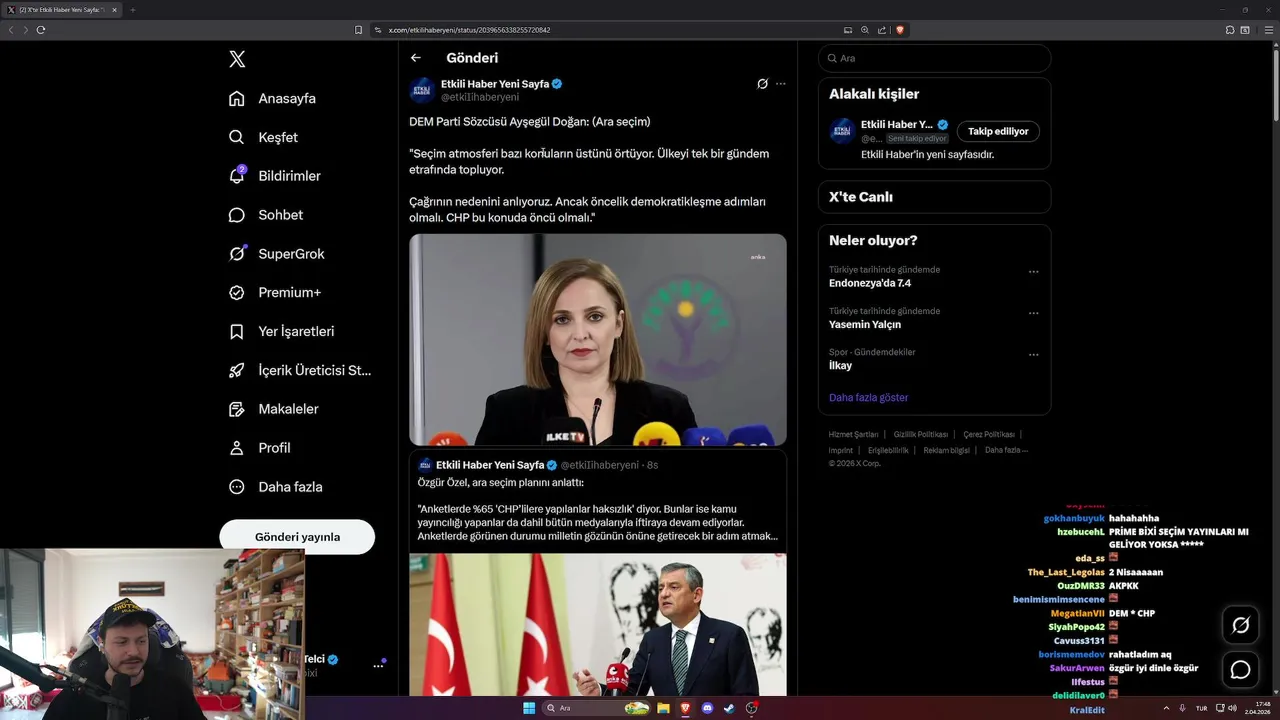Click share icon in address bar

(881, 30)
